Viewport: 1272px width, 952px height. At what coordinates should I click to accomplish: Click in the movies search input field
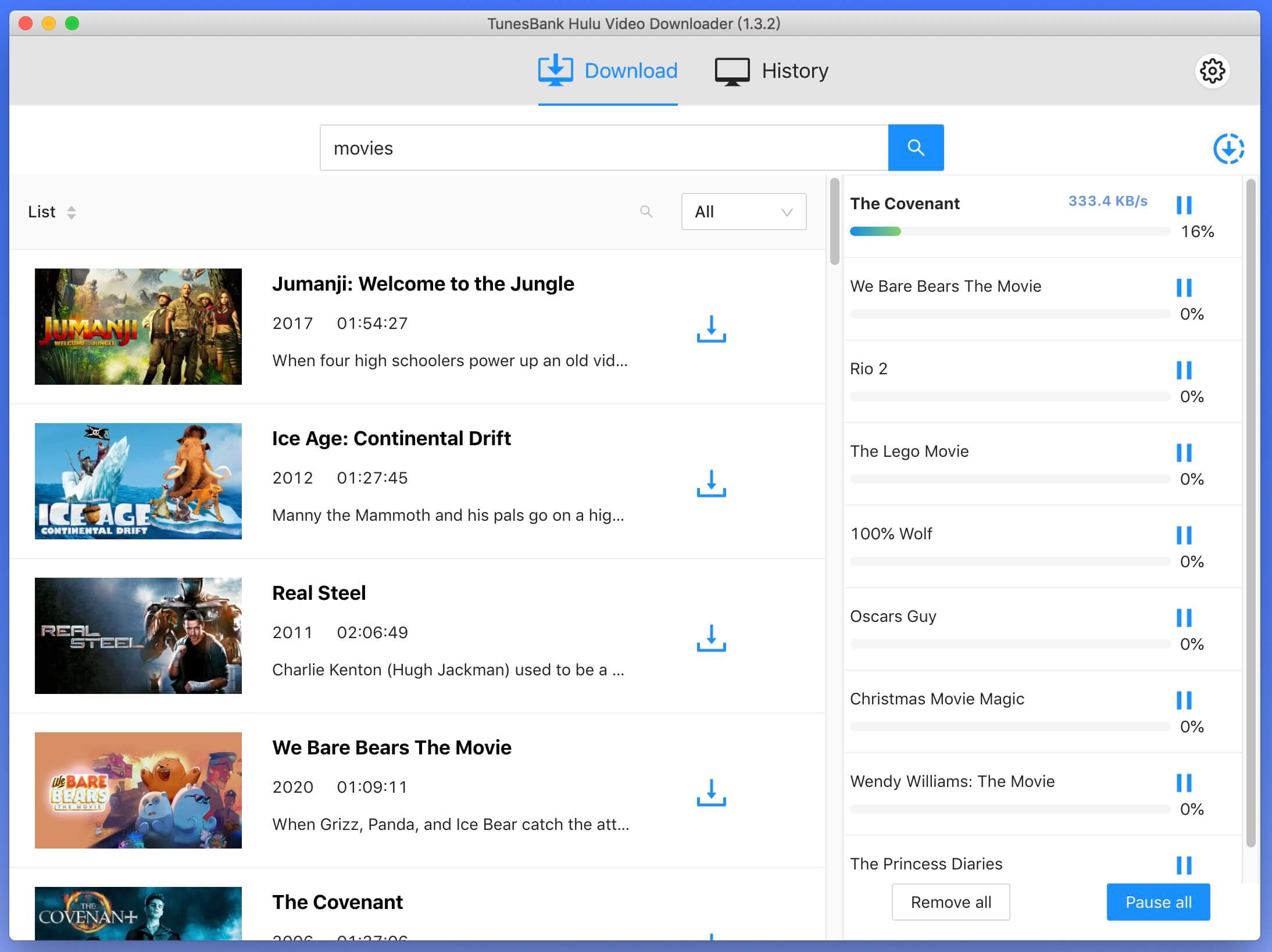(604, 147)
